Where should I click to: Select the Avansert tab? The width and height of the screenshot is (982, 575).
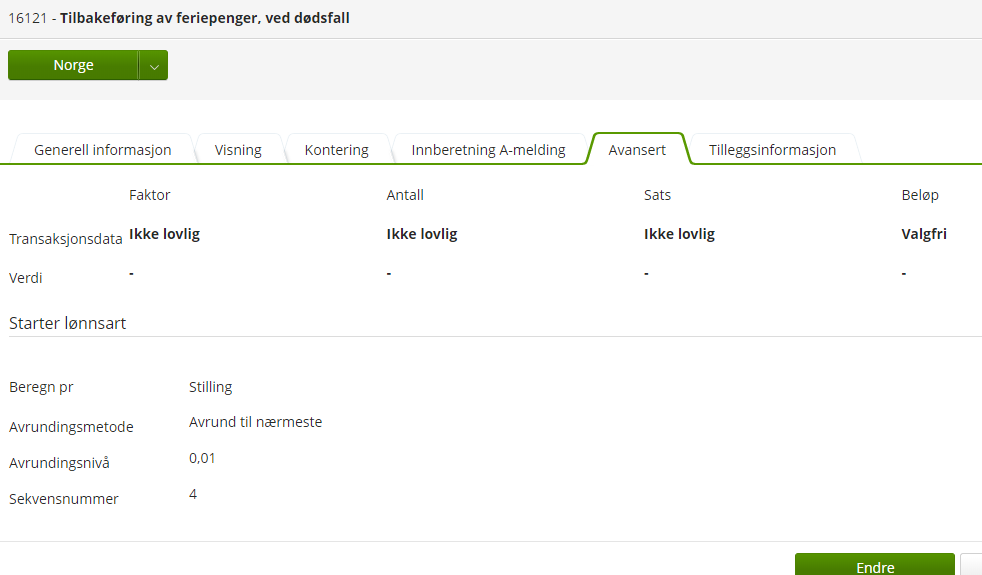tap(637, 150)
